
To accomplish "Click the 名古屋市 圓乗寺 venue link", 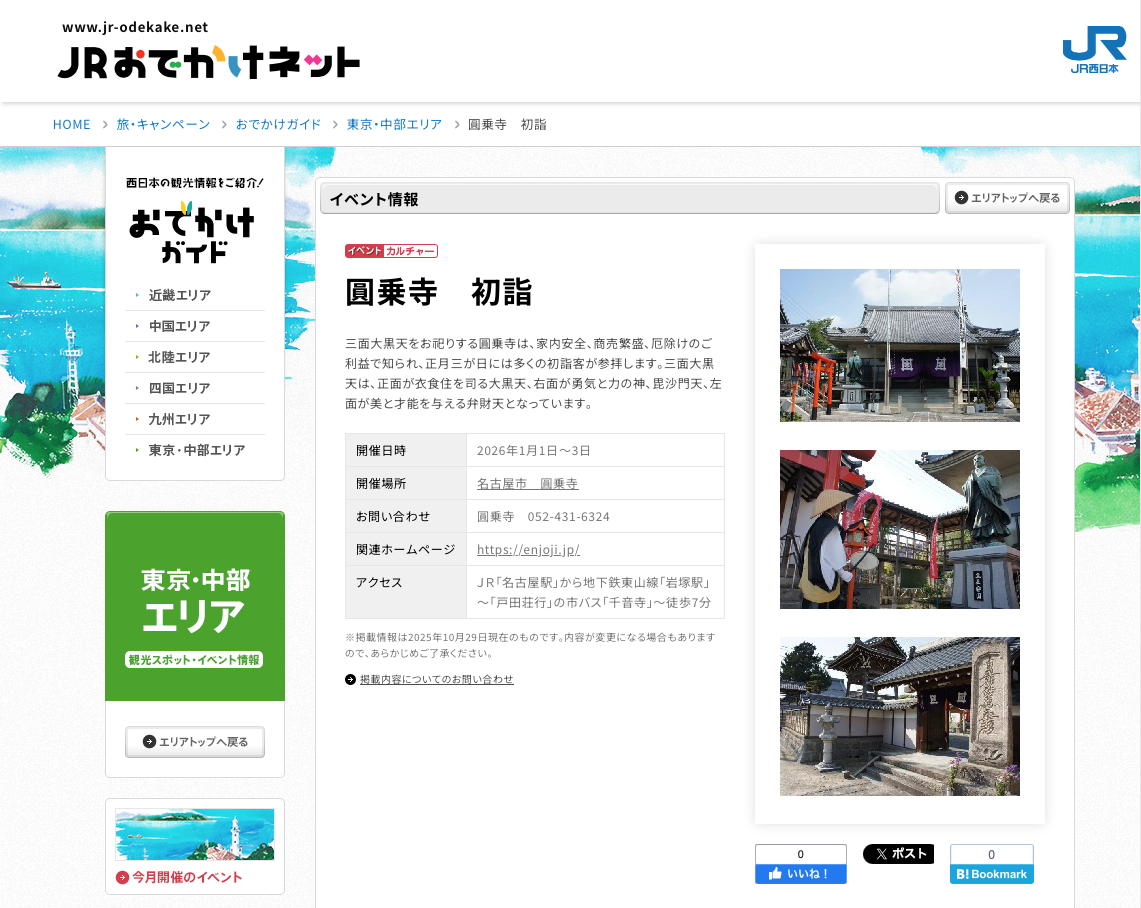I will (x=527, y=483).
